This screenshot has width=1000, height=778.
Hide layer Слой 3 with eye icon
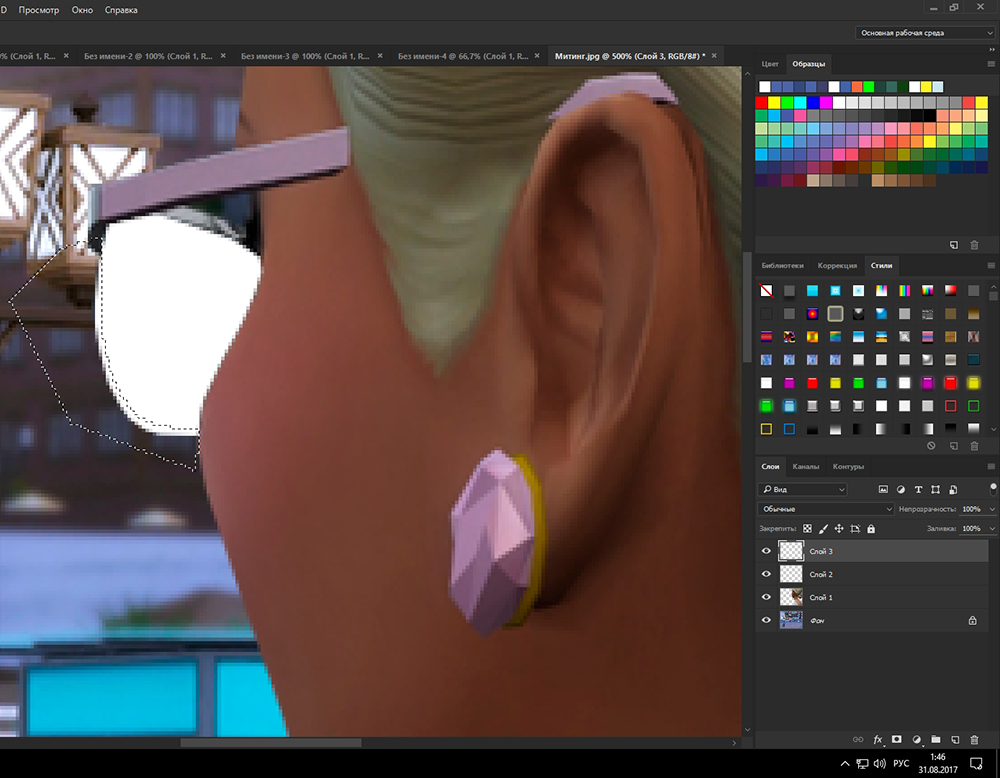click(767, 551)
